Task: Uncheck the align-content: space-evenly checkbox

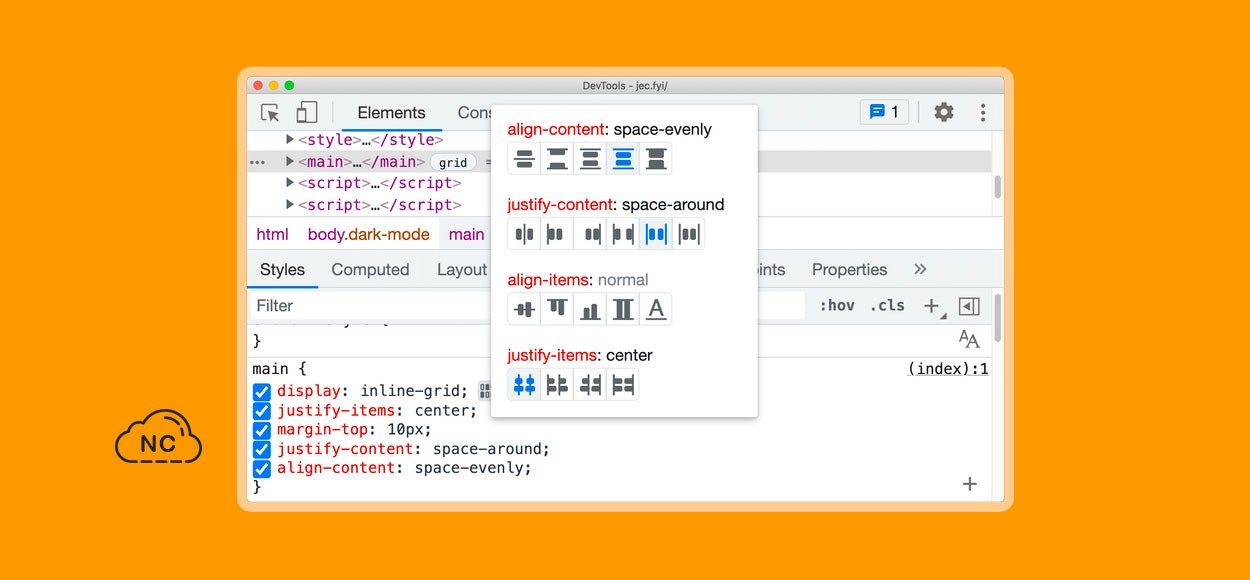Action: 262,468
